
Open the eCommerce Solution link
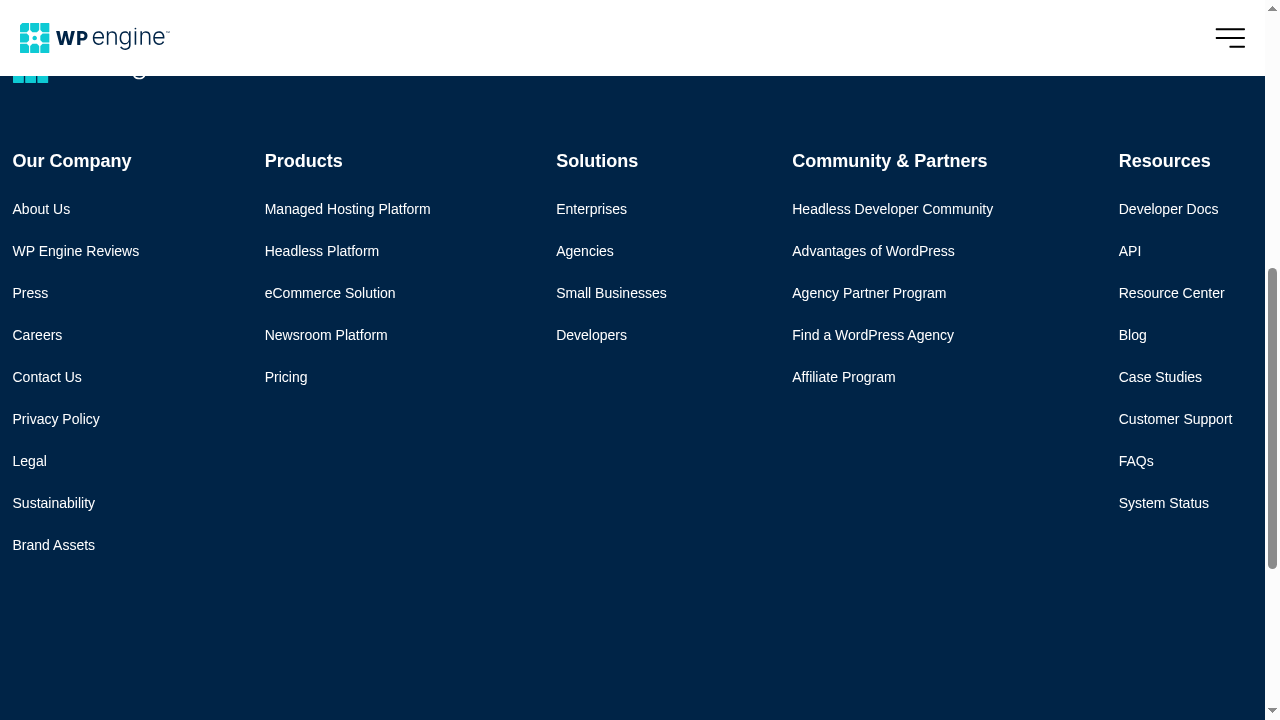pyautogui.click(x=330, y=293)
